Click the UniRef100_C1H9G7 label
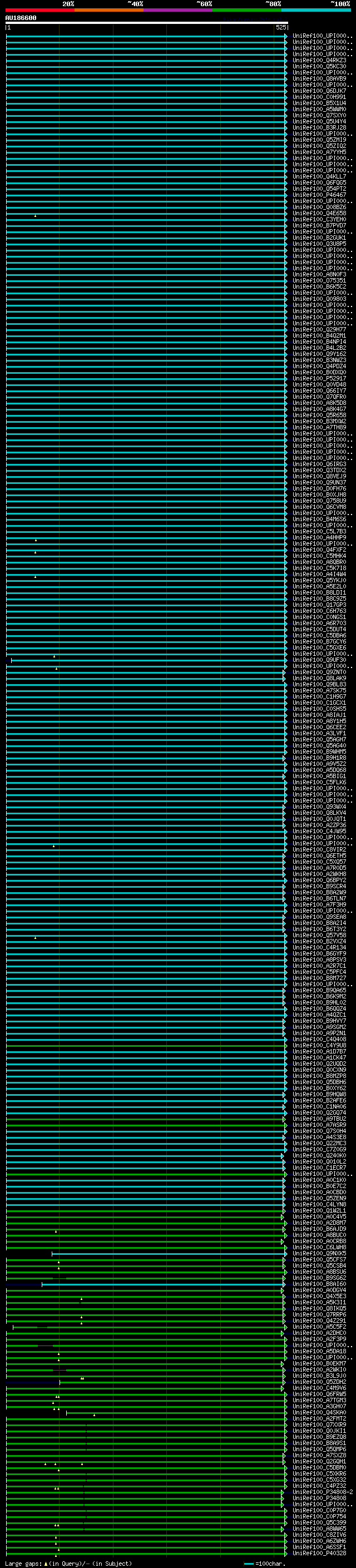Image resolution: width=356 pixels, height=1568 pixels. tap(319, 696)
